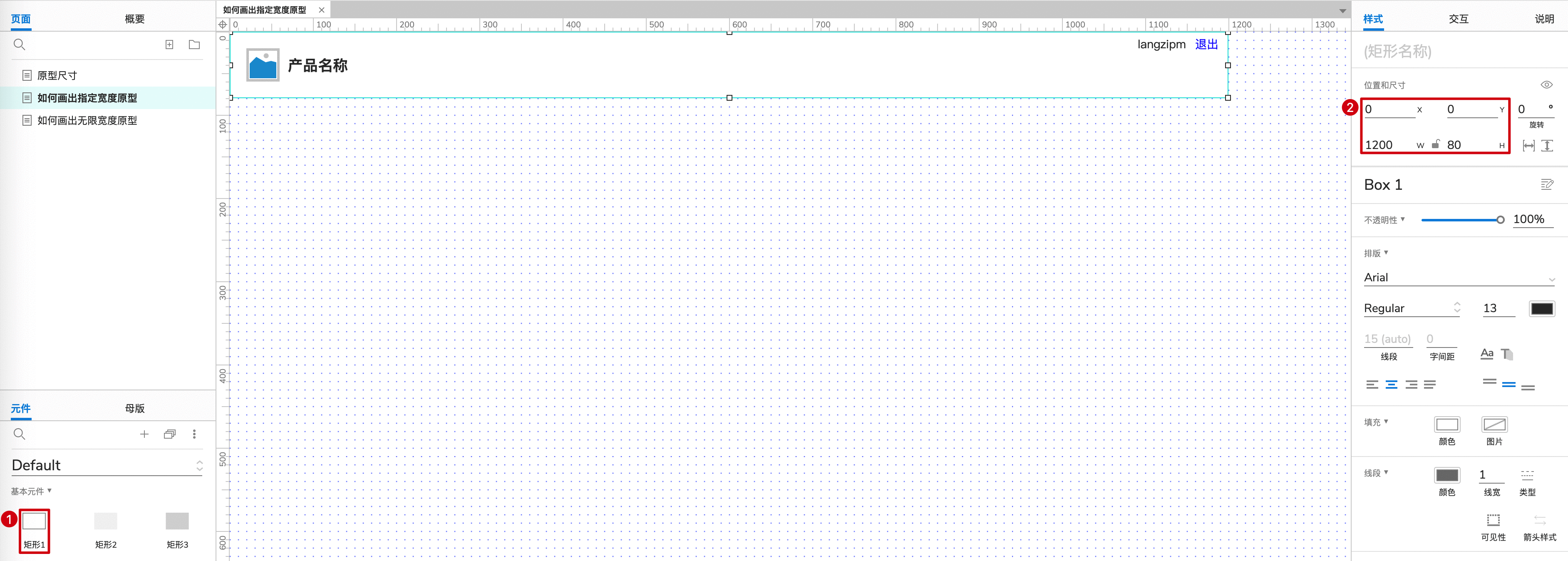Click the font color swatch
Screen dimensions: 1568x561
(x=1542, y=308)
